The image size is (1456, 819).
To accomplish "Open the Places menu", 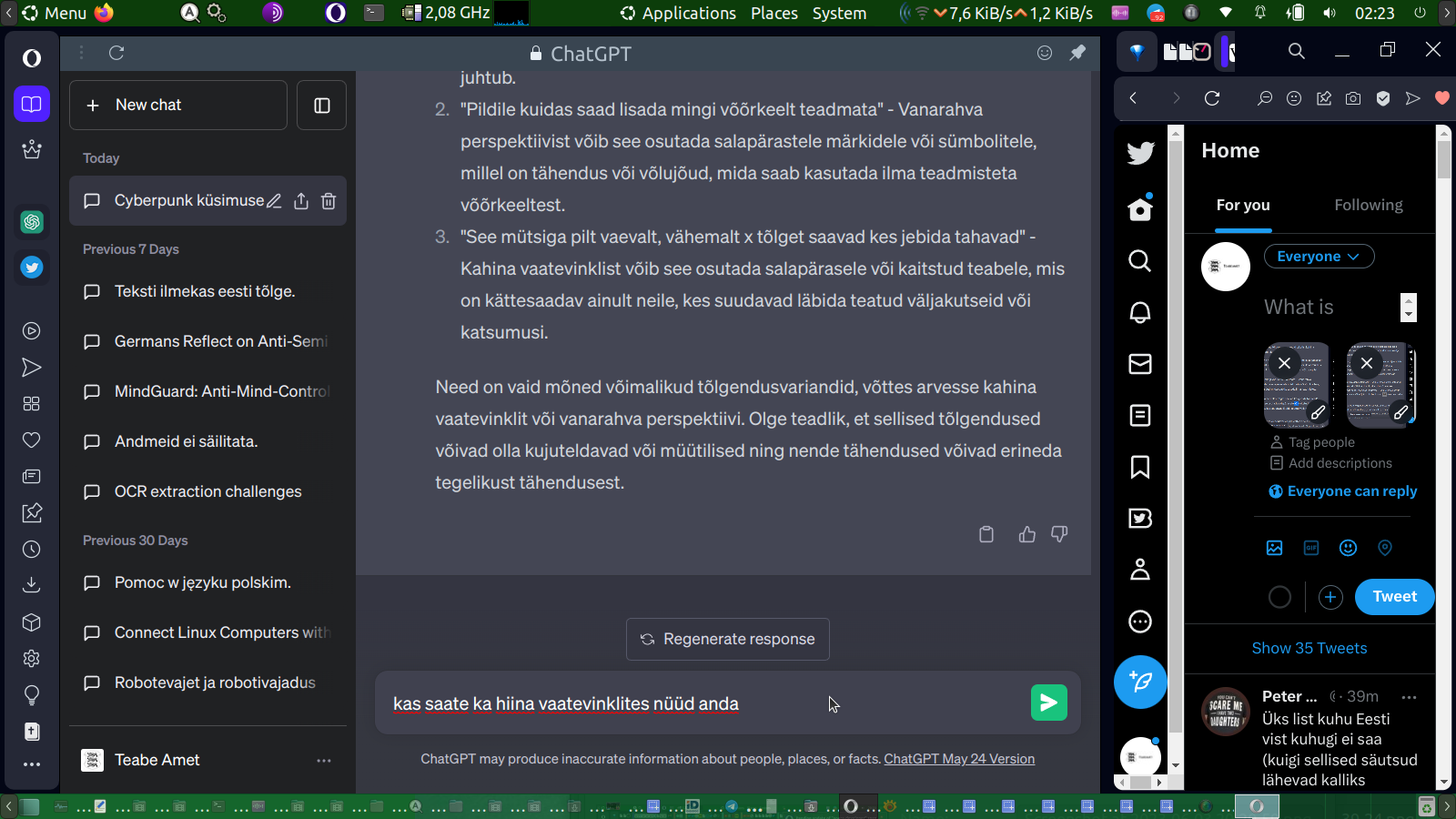I will coord(774,13).
